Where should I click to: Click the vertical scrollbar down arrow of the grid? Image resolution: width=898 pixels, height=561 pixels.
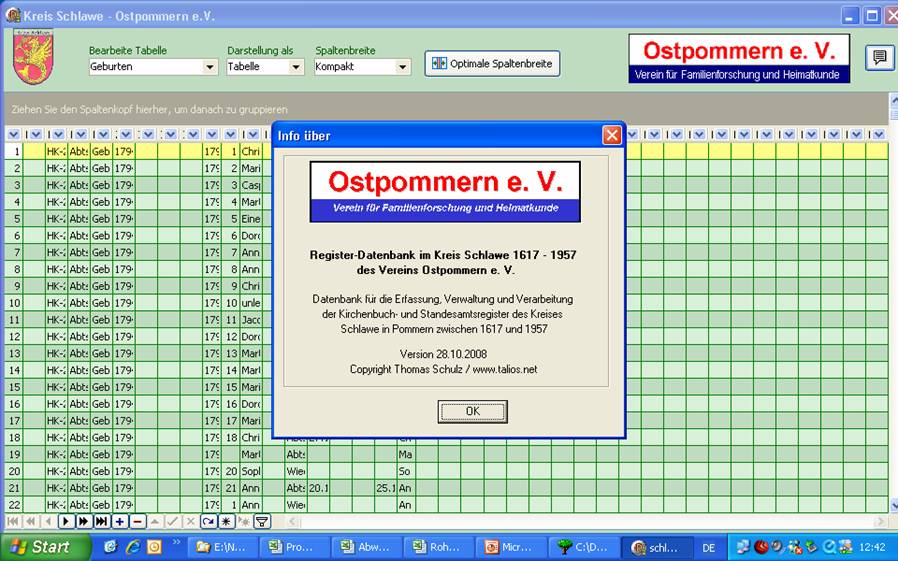tap(893, 505)
